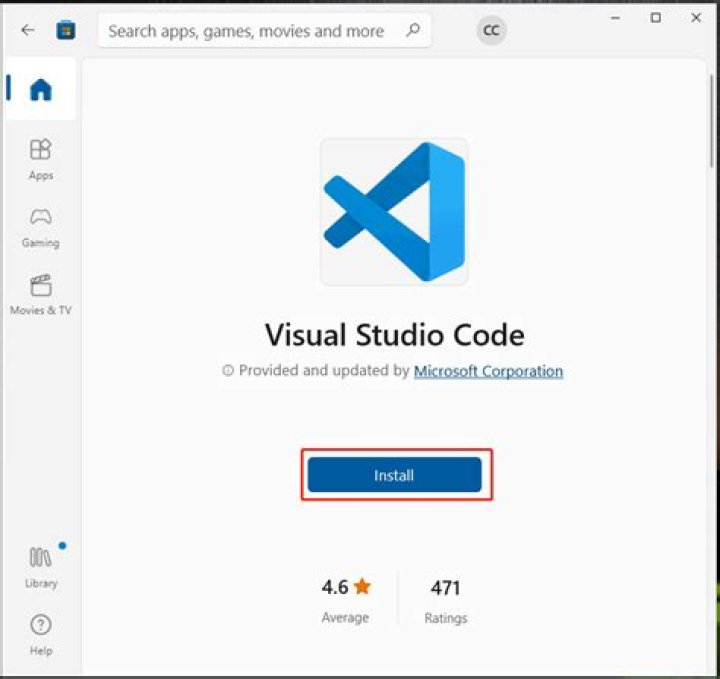720x679 pixels.
Task: Maximize the Microsoft Store window
Action: pyautogui.click(x=656, y=18)
